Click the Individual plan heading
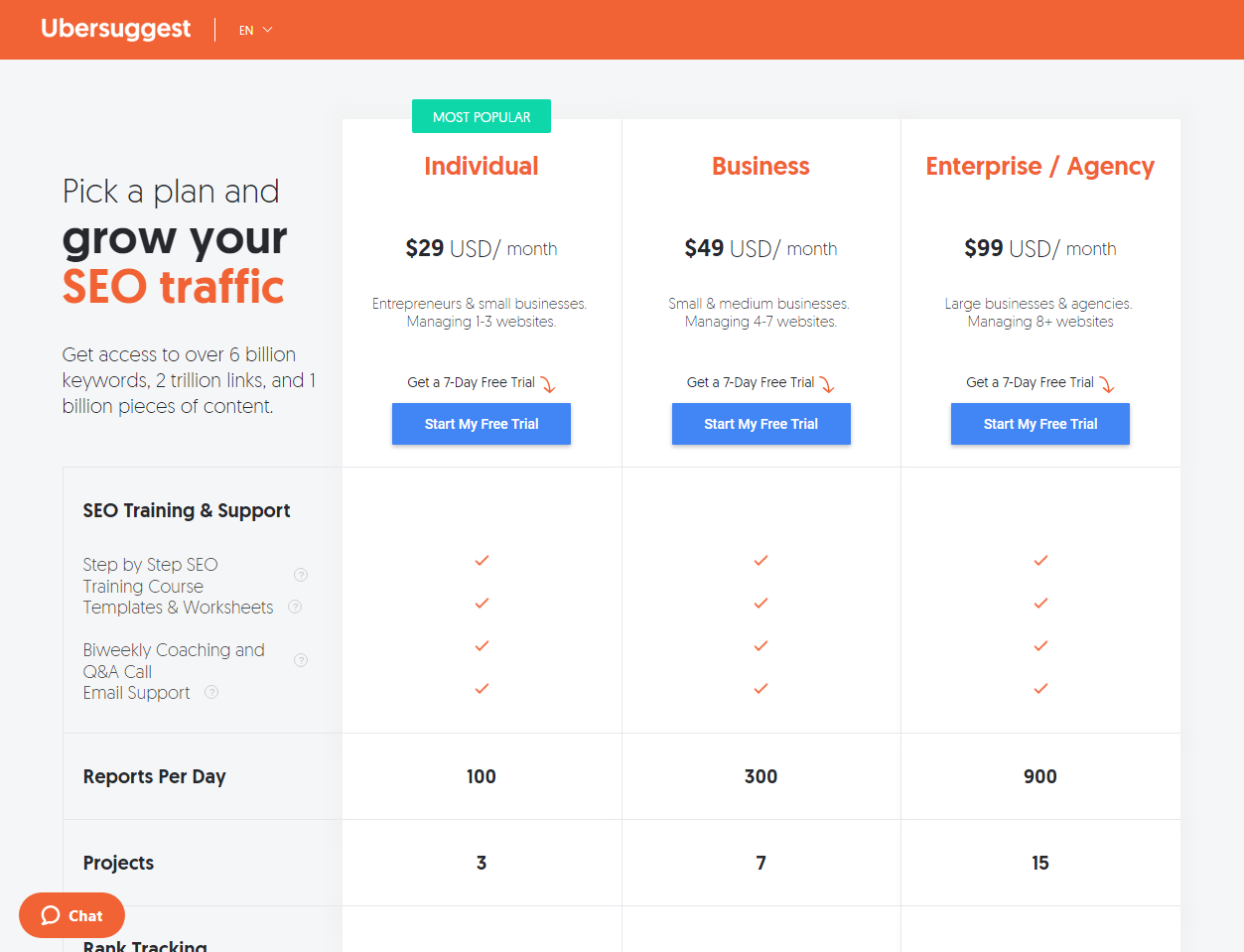The height and width of the screenshot is (952, 1244). [x=482, y=166]
